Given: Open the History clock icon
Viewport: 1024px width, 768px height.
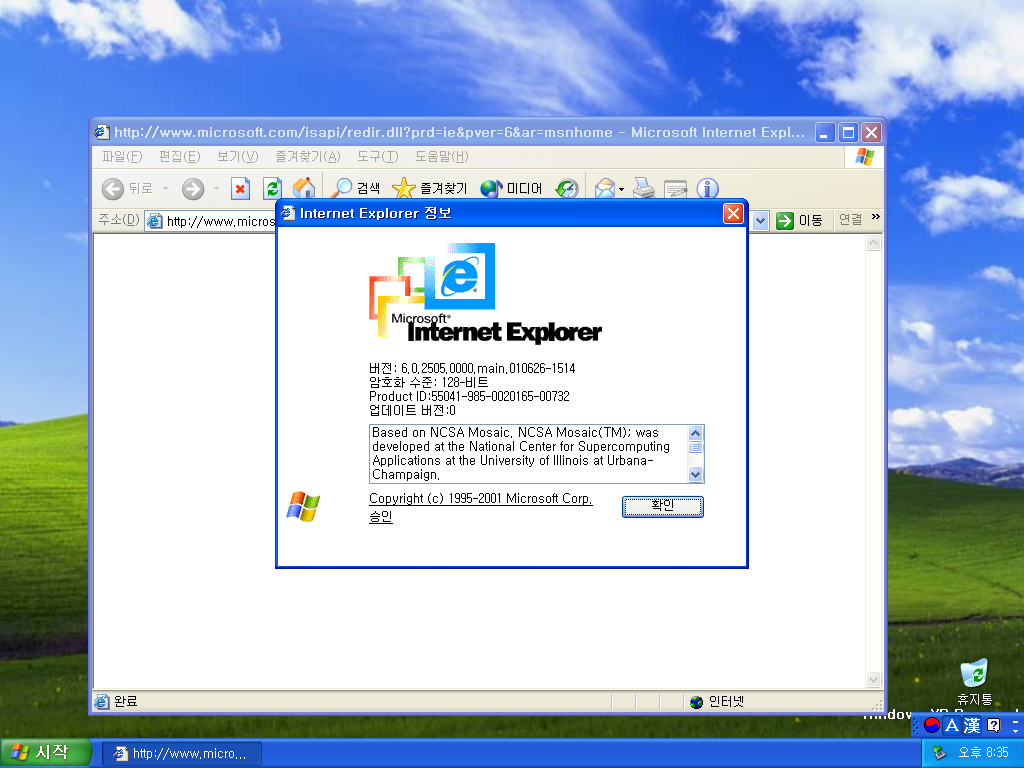Looking at the screenshot, I should click(x=567, y=189).
